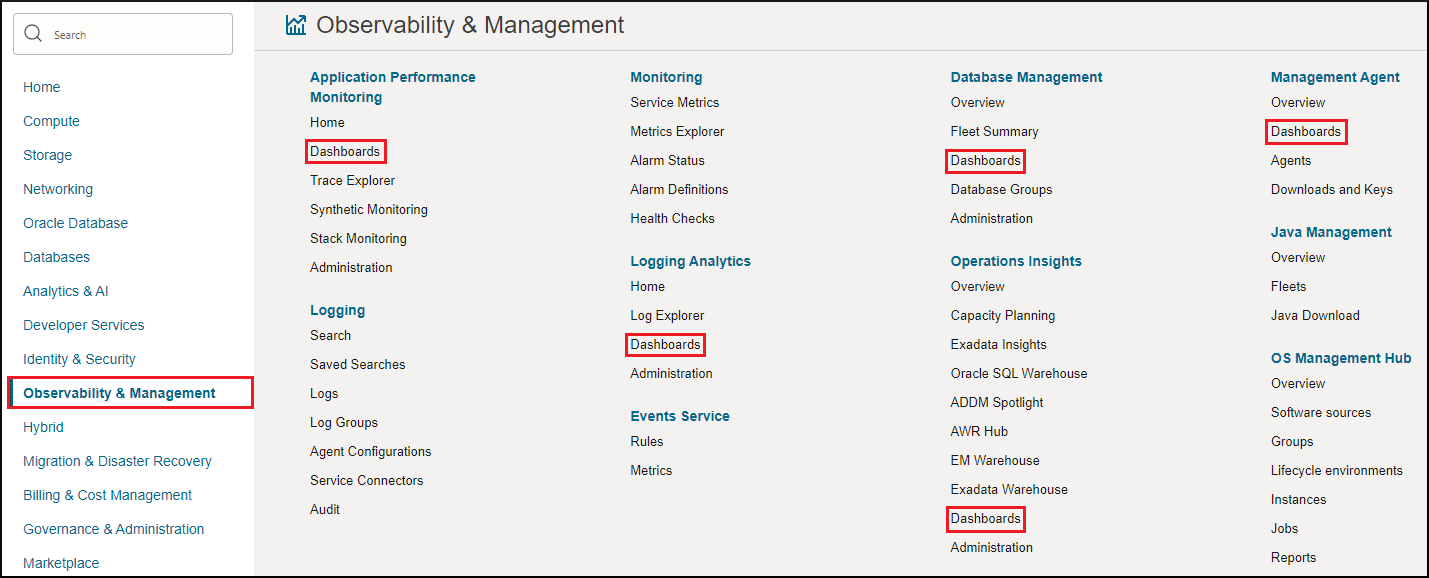Open the Marketplace section
Image resolution: width=1429 pixels, height=578 pixels.
pyautogui.click(x=60, y=563)
